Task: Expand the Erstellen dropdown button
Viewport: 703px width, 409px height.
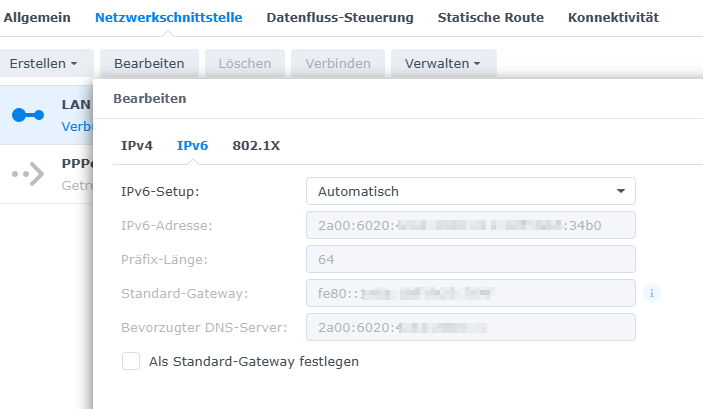Action: point(46,63)
